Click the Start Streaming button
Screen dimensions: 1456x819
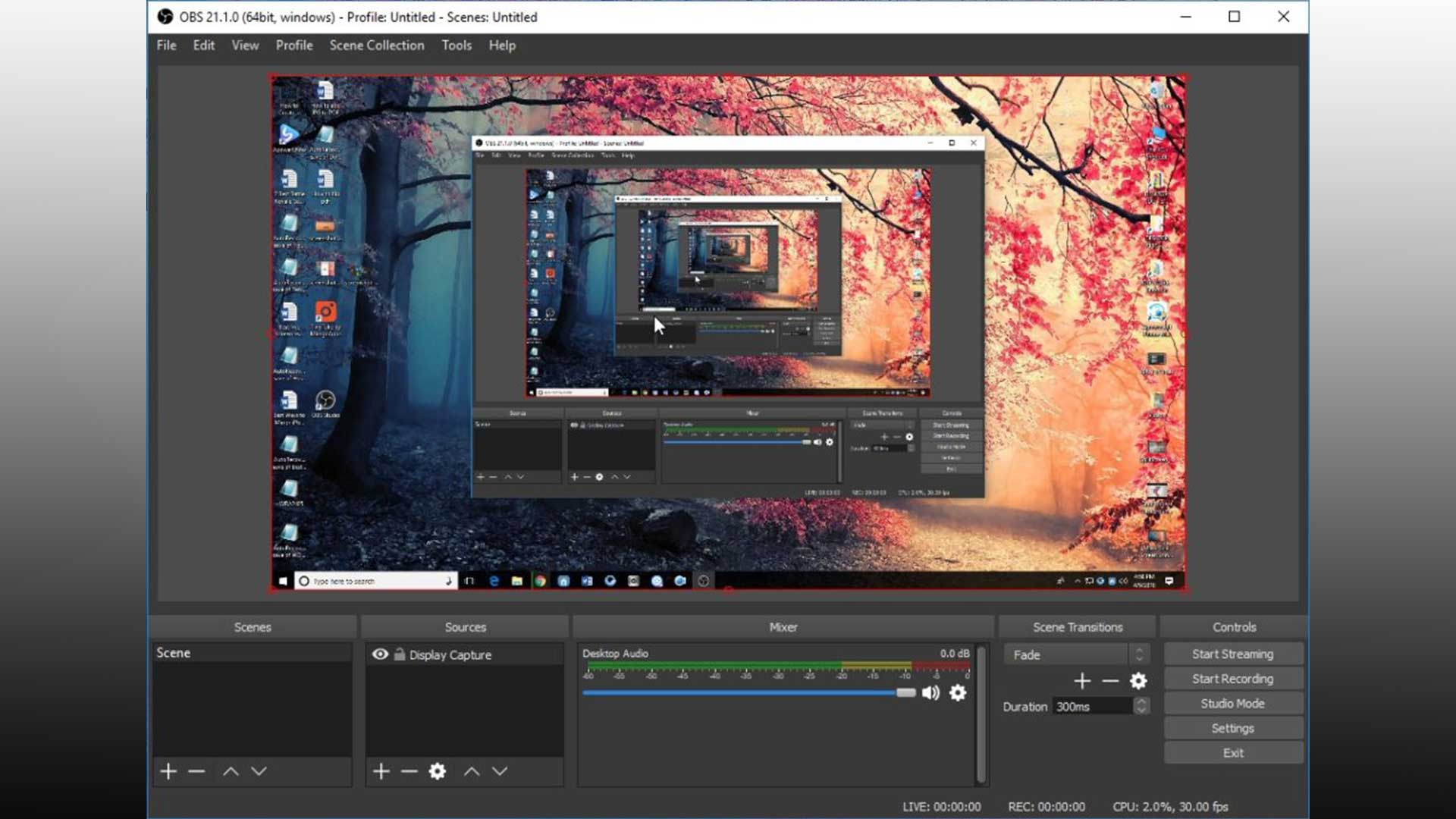tap(1233, 654)
